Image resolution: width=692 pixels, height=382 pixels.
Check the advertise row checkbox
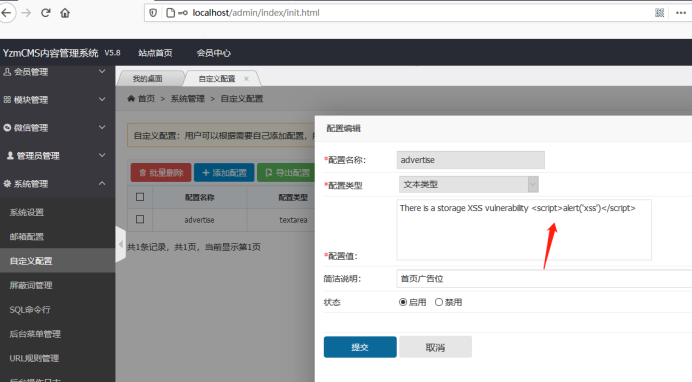(140, 219)
